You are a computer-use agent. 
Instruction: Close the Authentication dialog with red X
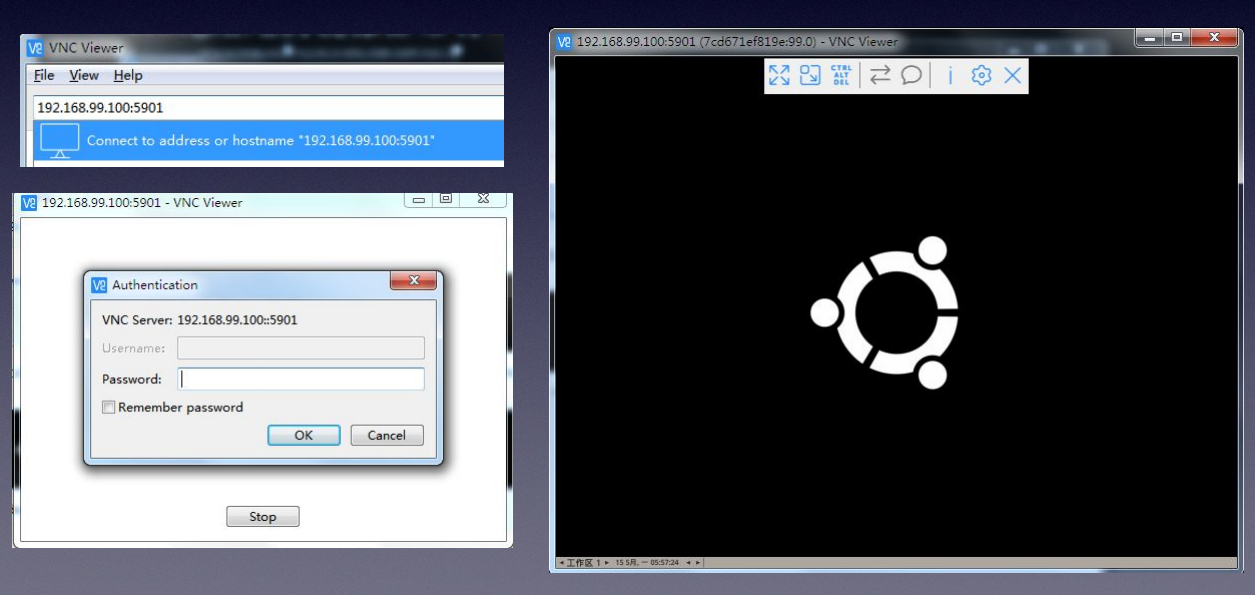pos(413,281)
